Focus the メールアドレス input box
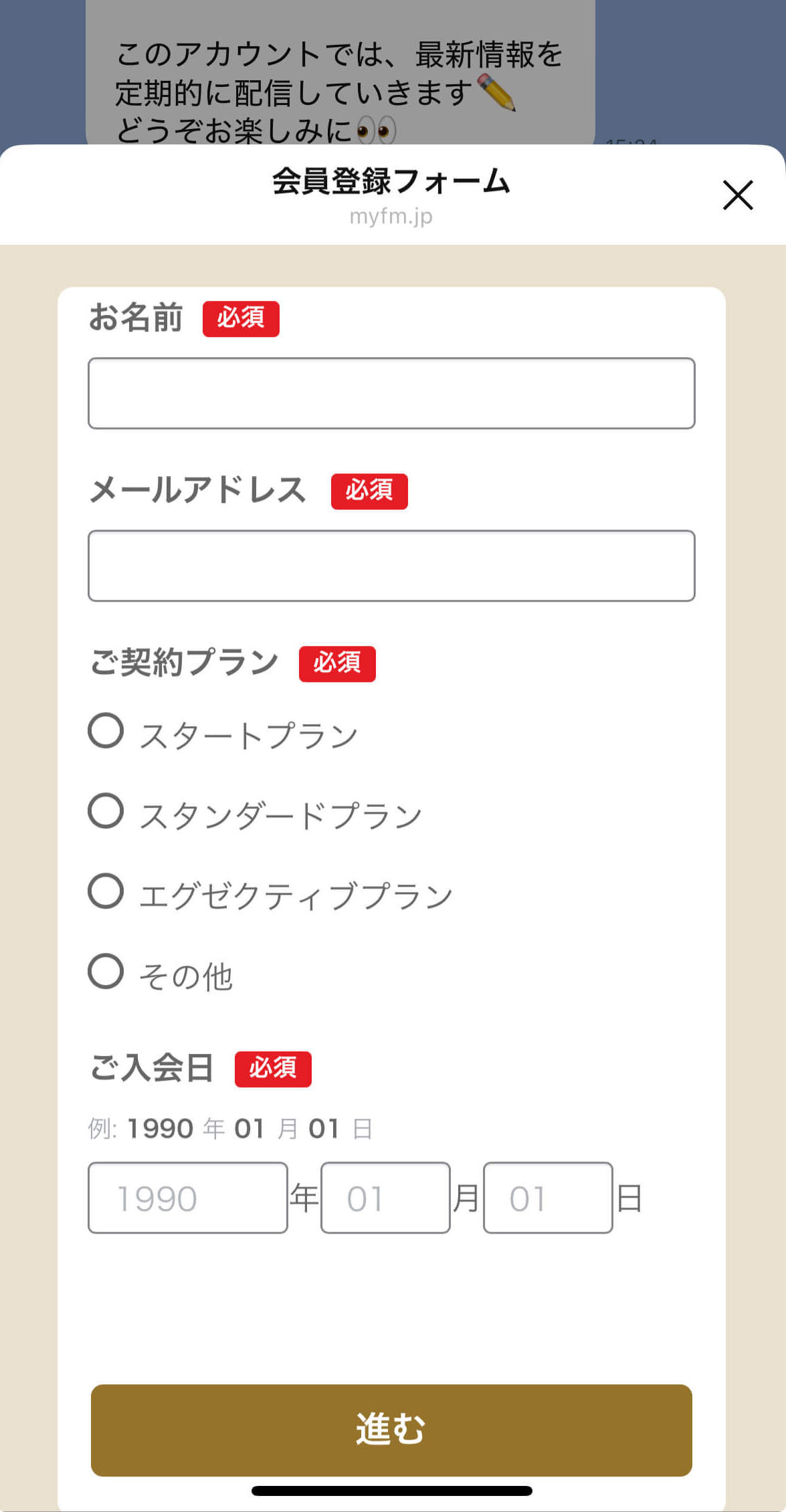The image size is (786, 1512). (x=391, y=566)
